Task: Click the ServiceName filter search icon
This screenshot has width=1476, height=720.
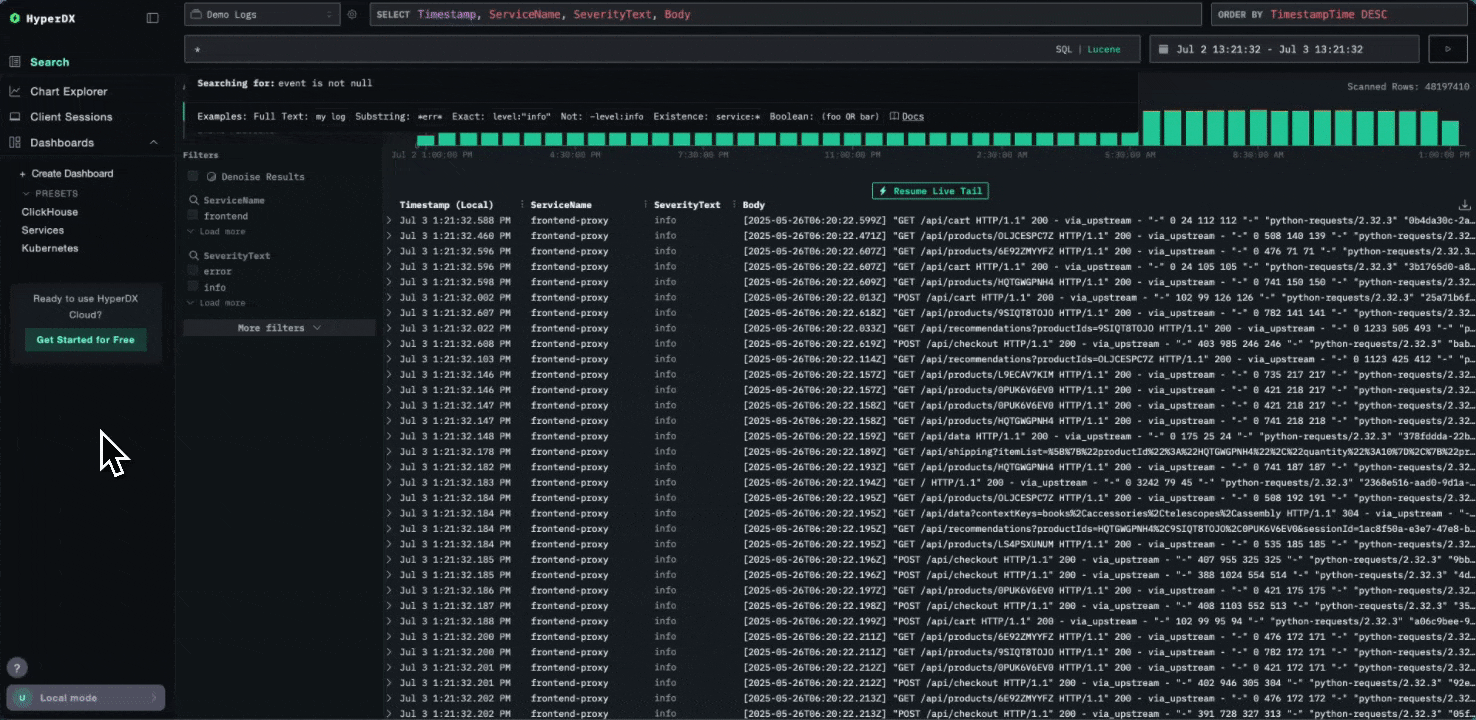Action: click(194, 201)
